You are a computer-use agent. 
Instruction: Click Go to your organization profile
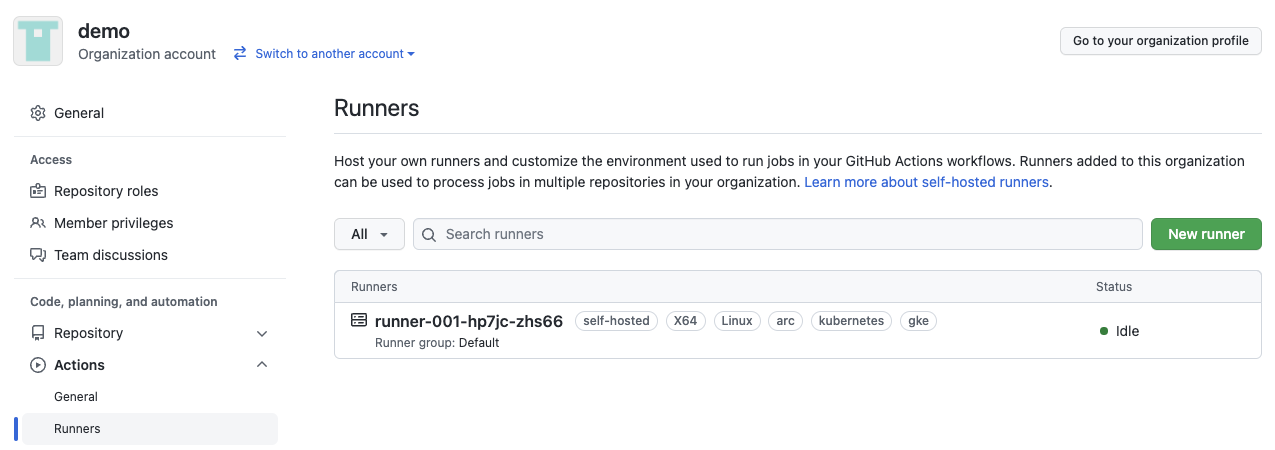click(x=1161, y=41)
